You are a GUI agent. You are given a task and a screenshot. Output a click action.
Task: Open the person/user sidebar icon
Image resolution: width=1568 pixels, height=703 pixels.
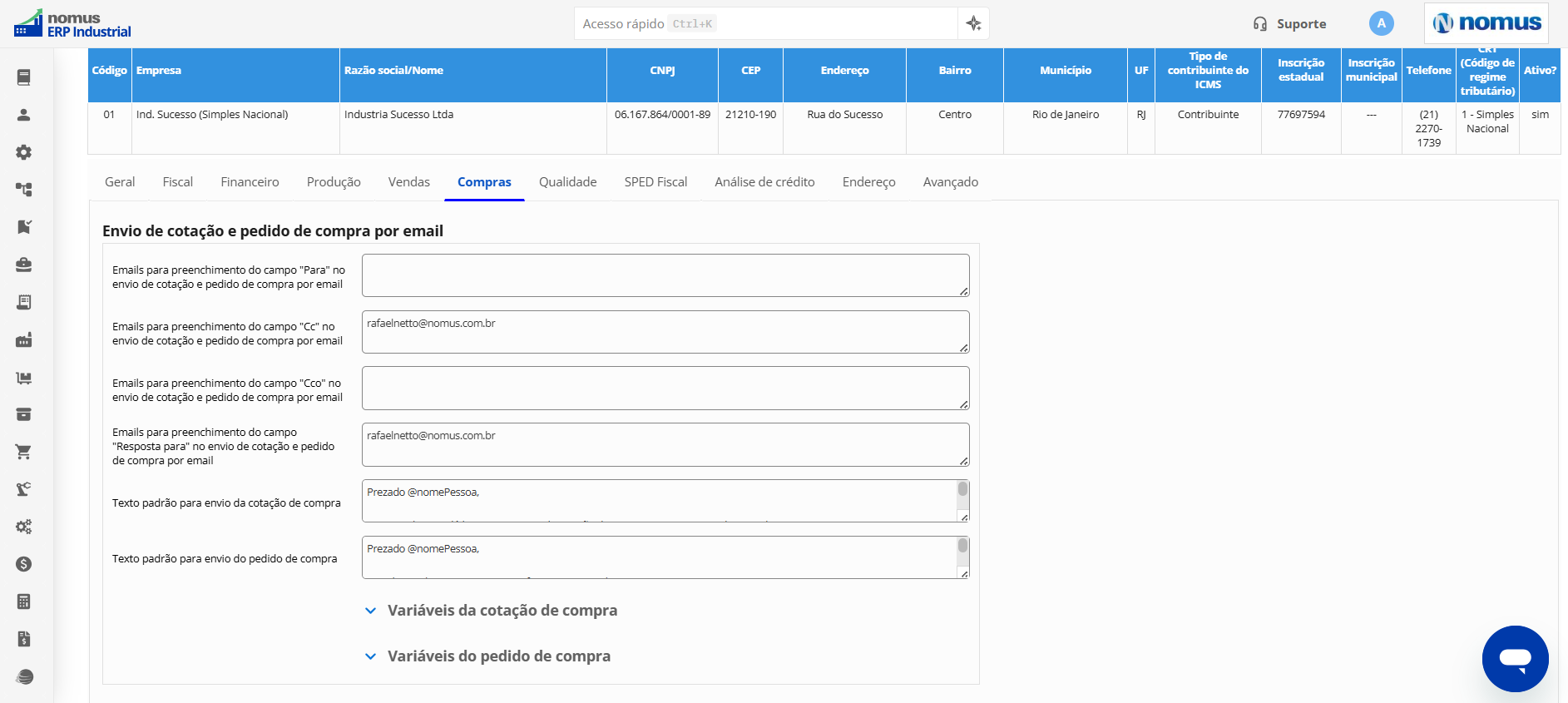pyautogui.click(x=23, y=115)
